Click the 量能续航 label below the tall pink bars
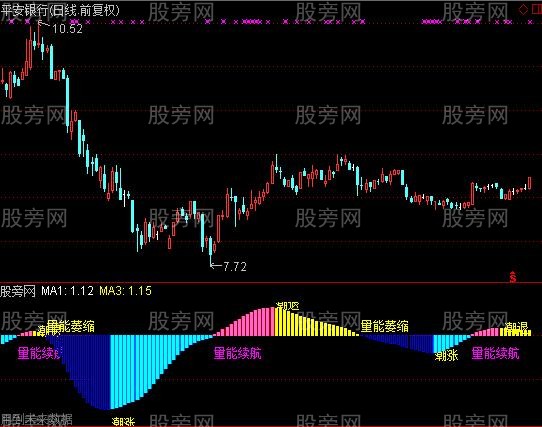542x427 pixels. [237, 354]
